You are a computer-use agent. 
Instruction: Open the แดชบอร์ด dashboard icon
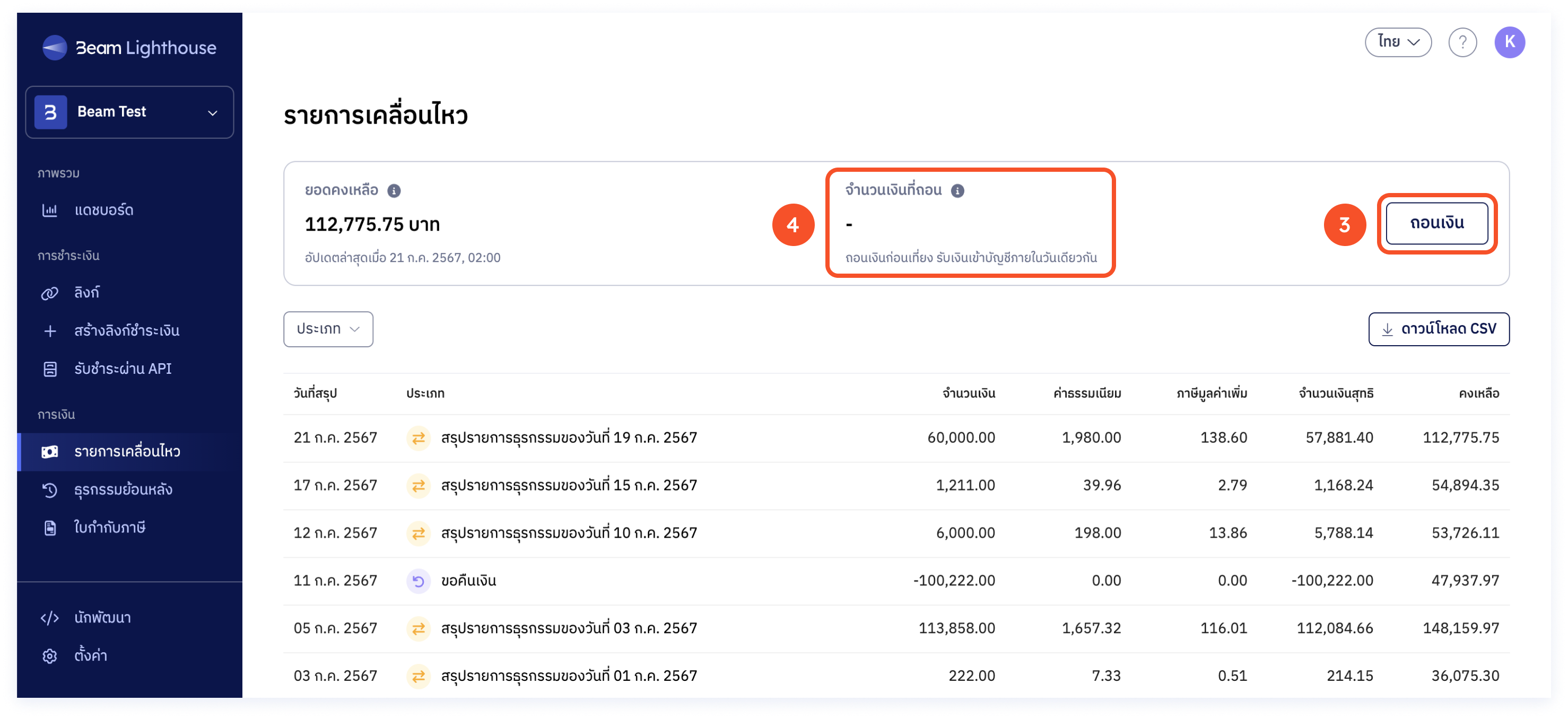click(x=50, y=210)
